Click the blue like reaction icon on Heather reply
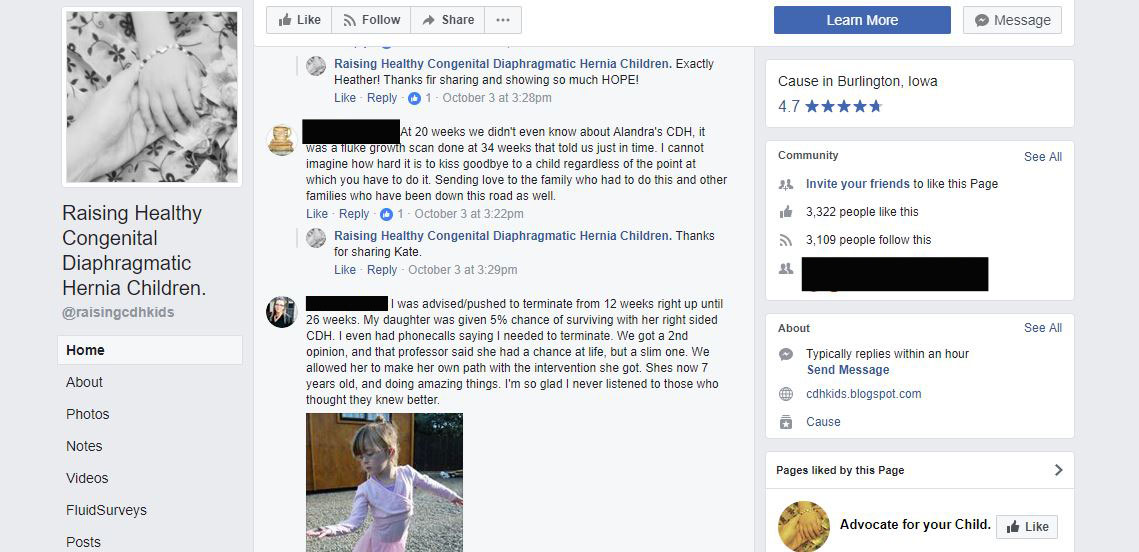This screenshot has height=552, width=1139. pos(414,98)
